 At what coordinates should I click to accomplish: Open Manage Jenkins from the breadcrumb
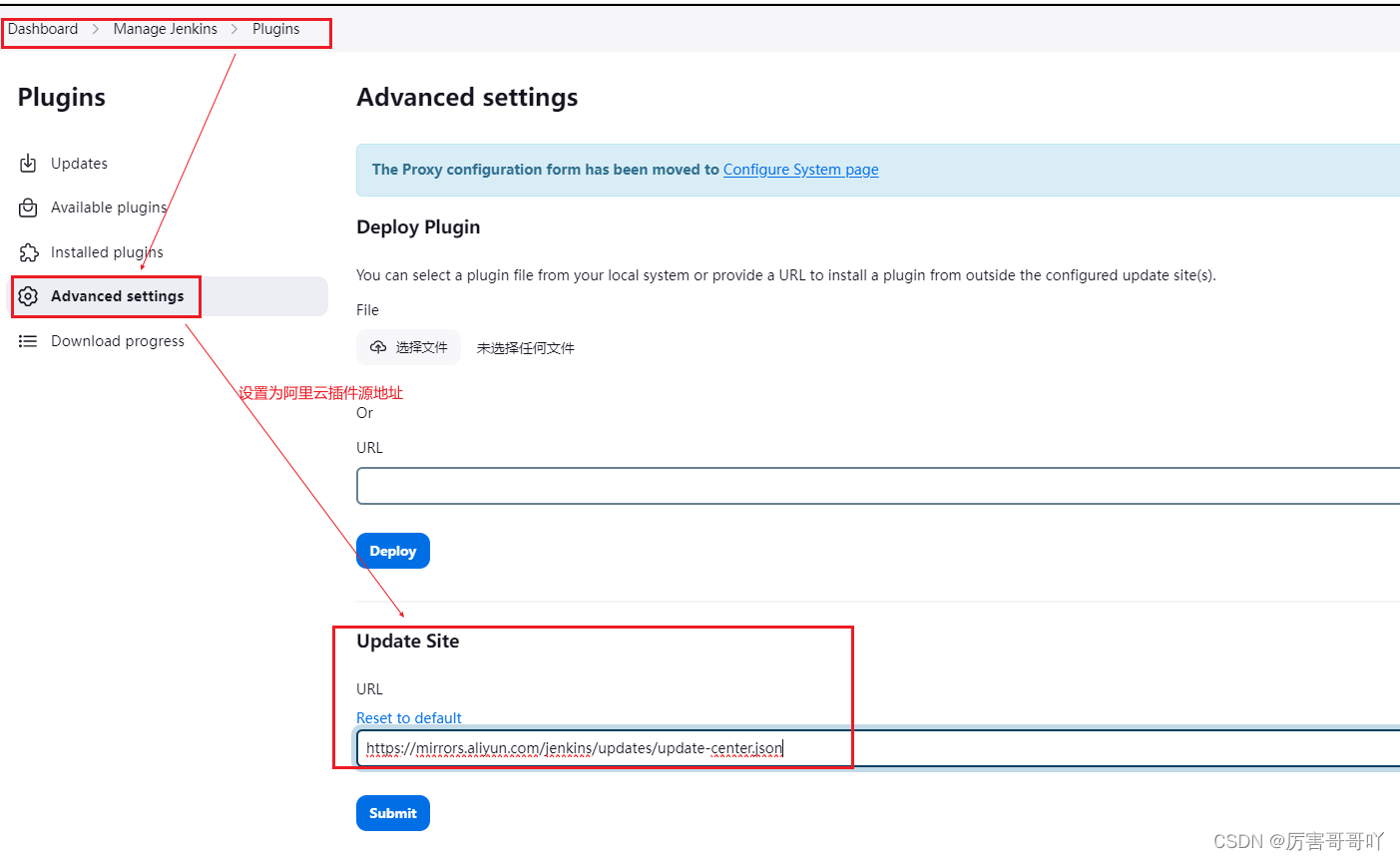click(x=165, y=28)
